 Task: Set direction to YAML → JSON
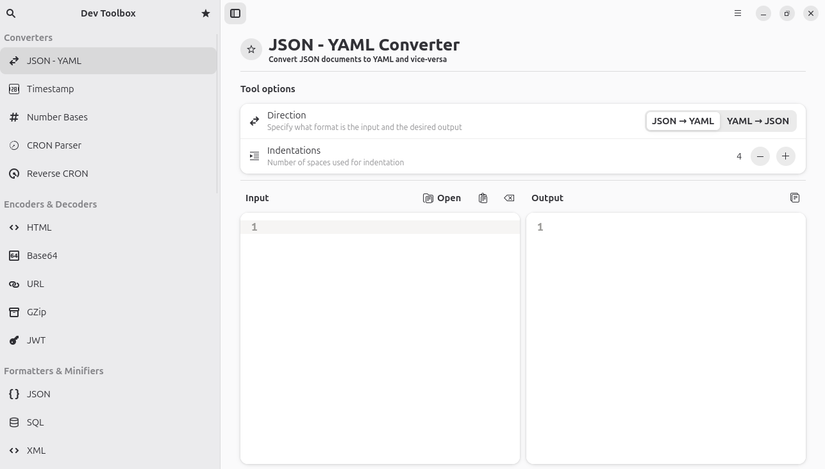(758, 121)
